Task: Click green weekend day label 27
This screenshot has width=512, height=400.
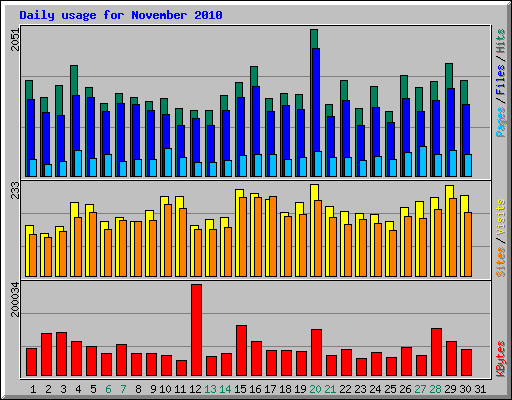Action: [420, 389]
